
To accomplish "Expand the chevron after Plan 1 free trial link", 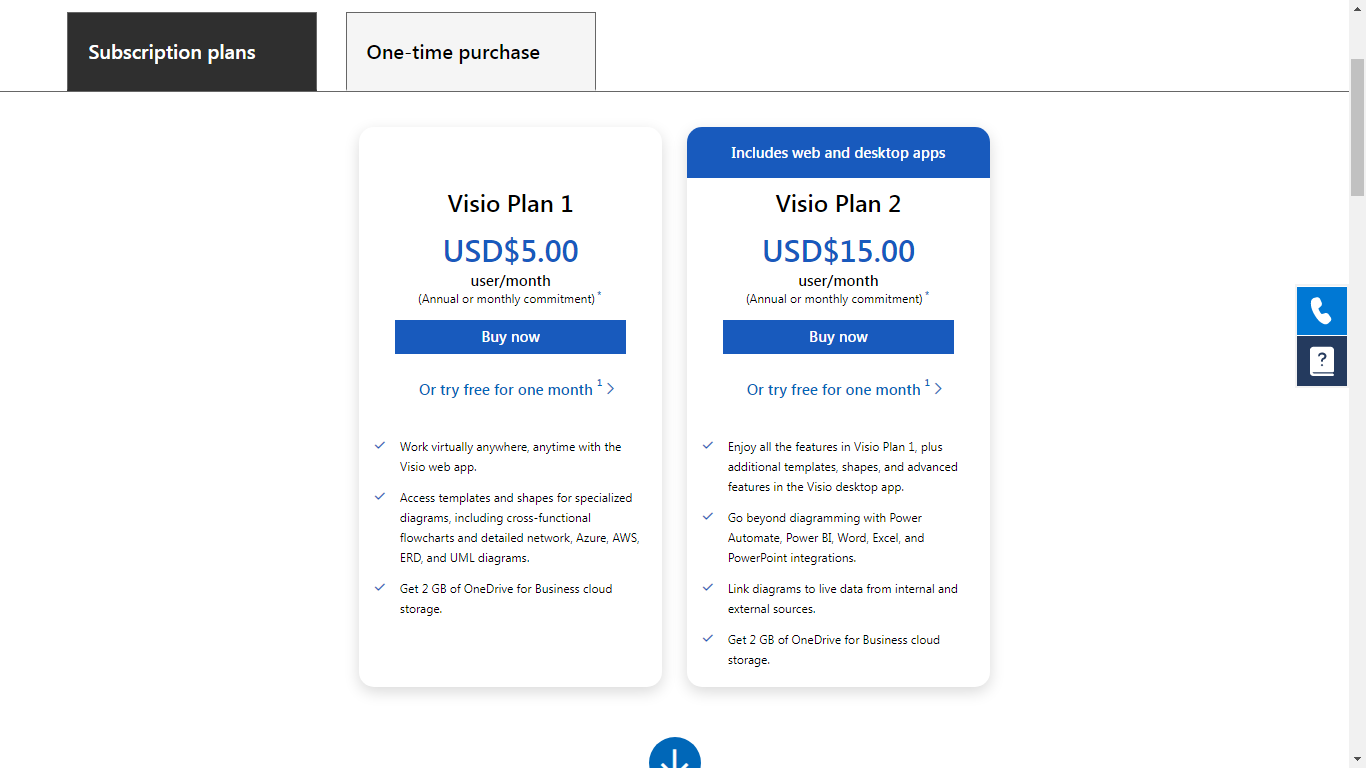I will click(610, 388).
